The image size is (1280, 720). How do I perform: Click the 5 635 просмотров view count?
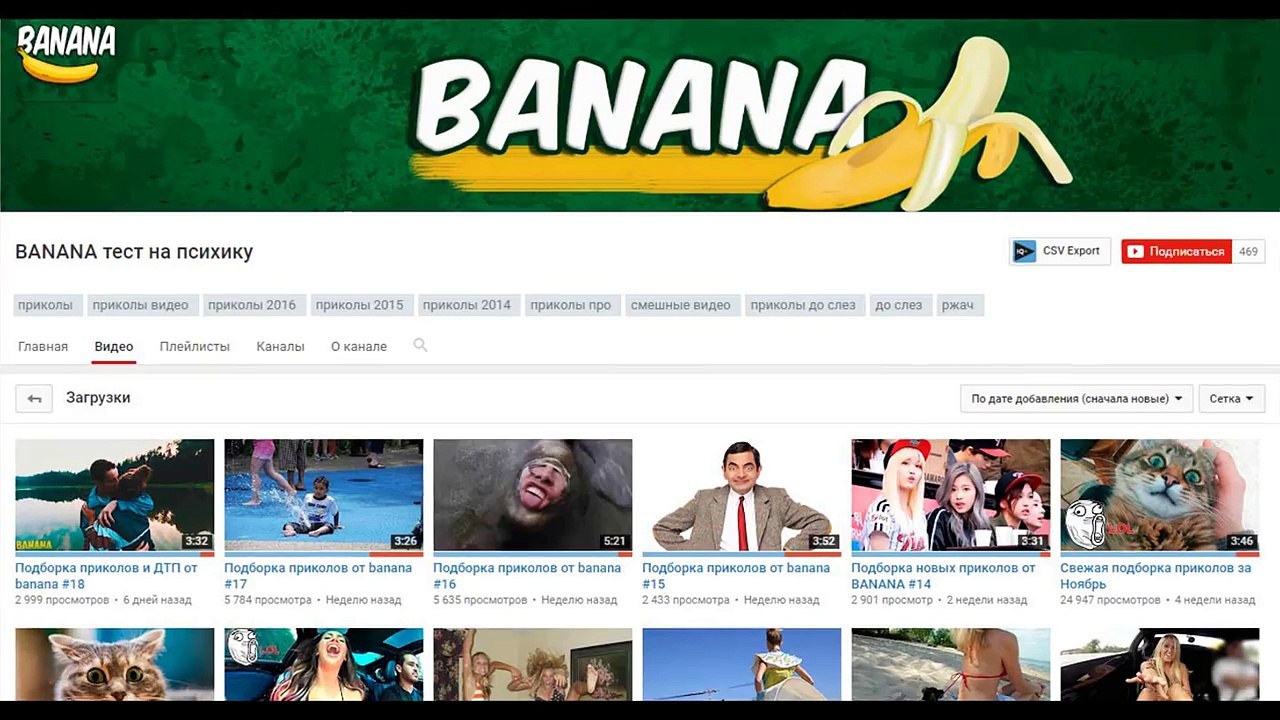tap(480, 601)
